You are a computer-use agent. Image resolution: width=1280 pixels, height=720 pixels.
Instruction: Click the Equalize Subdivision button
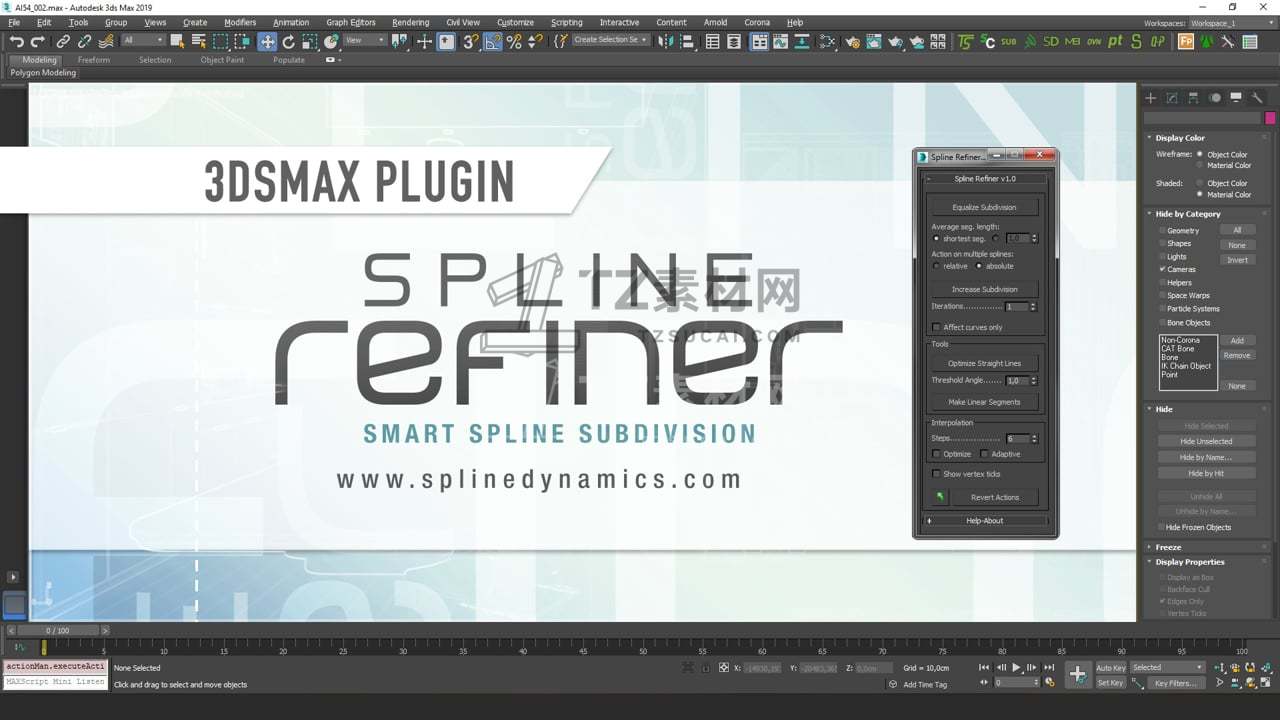[984, 207]
